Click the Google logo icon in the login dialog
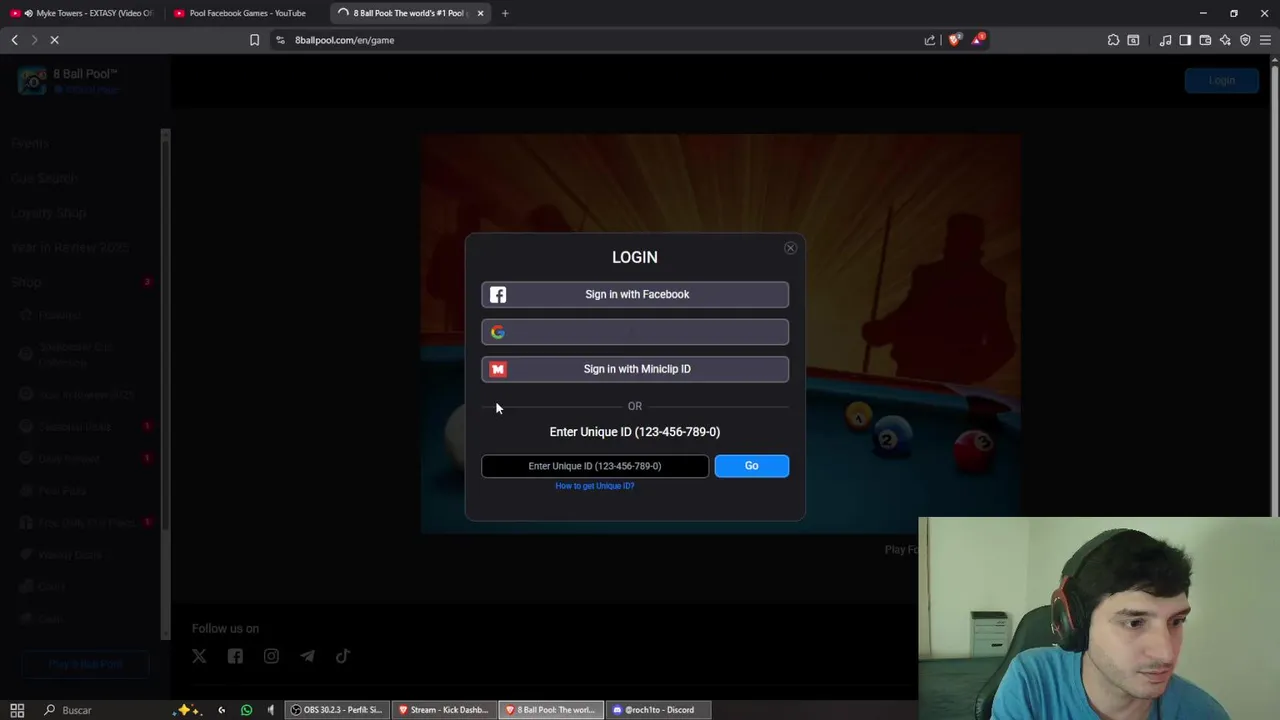 click(x=498, y=332)
